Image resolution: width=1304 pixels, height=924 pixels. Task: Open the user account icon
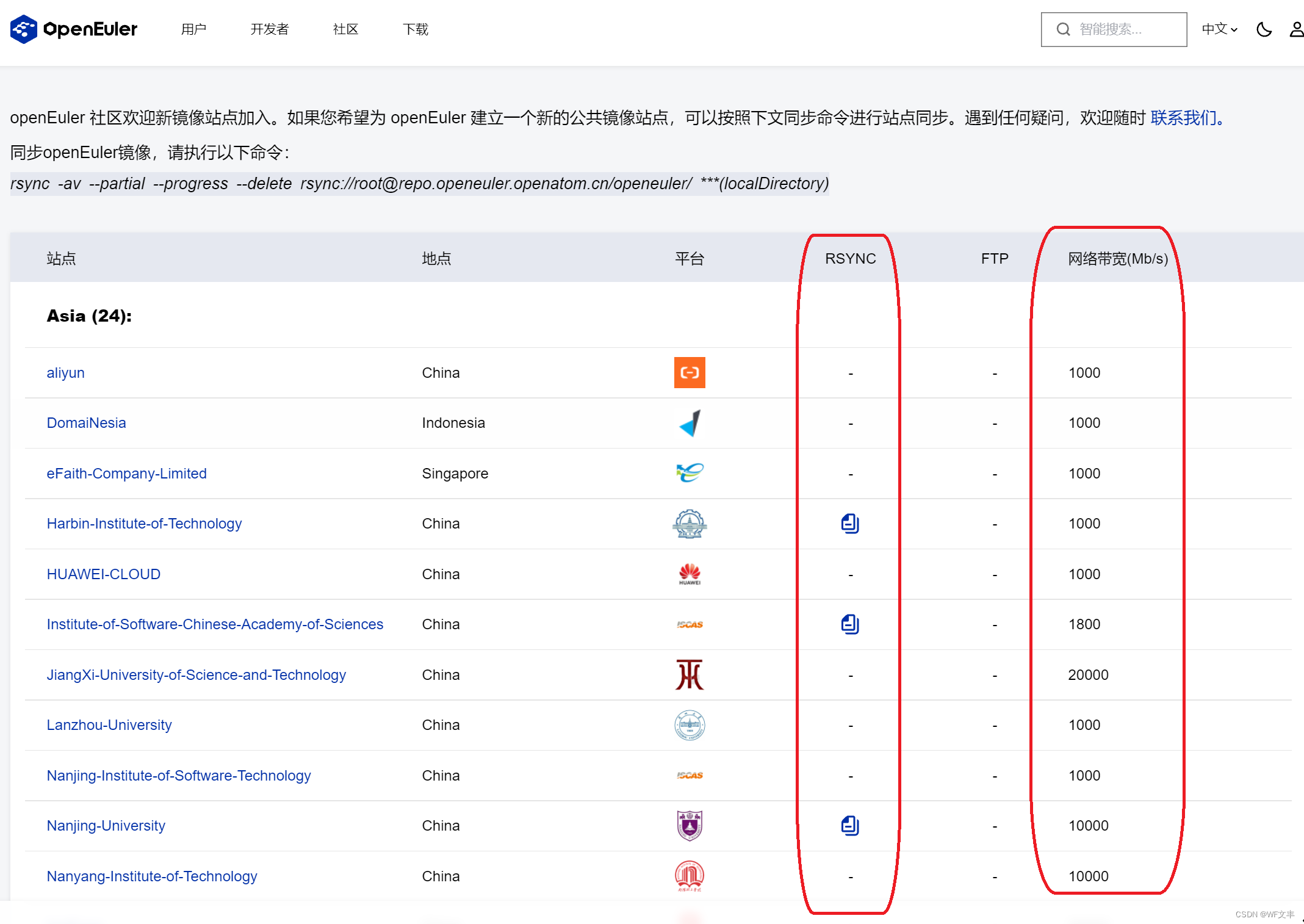coord(1296,29)
